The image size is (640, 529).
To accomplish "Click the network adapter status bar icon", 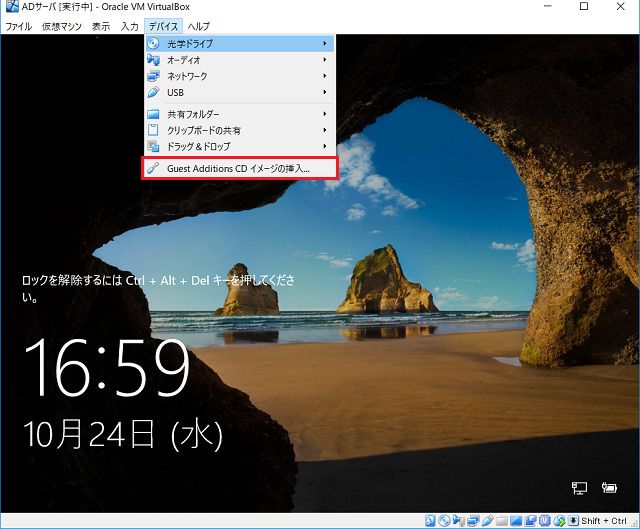I will [472, 520].
